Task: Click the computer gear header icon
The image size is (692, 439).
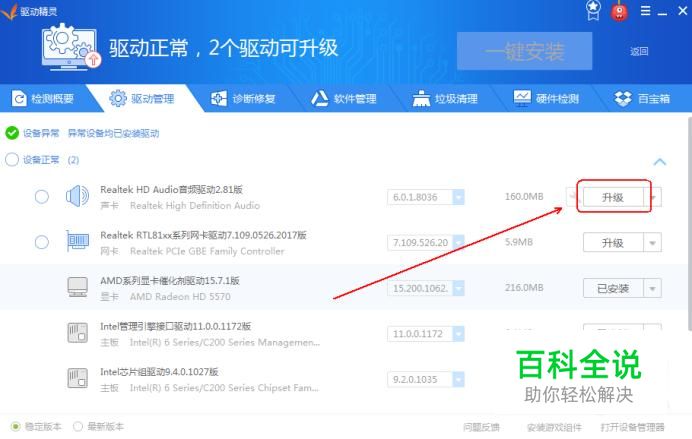Action: point(71,48)
